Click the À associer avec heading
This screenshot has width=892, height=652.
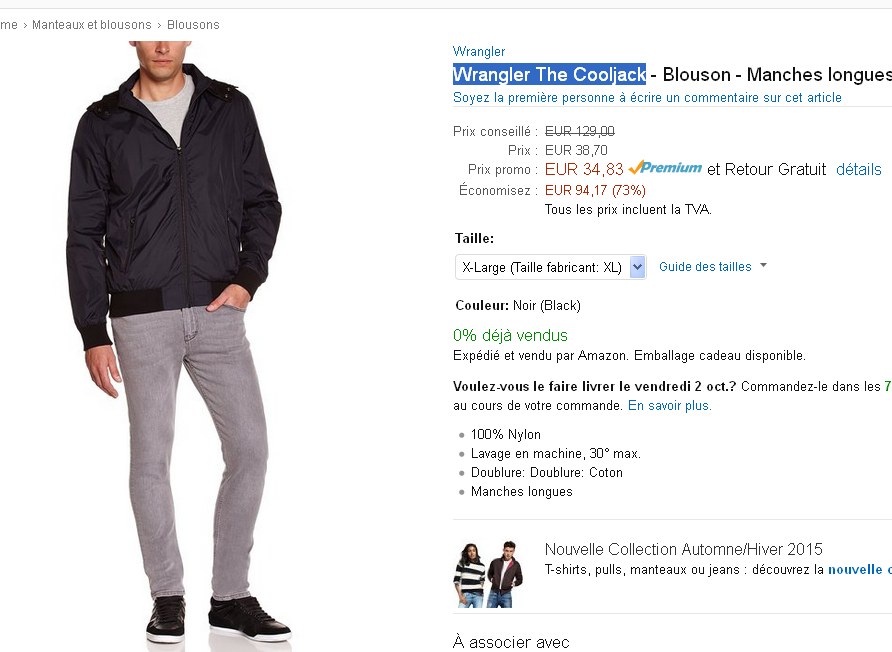[x=511, y=642]
